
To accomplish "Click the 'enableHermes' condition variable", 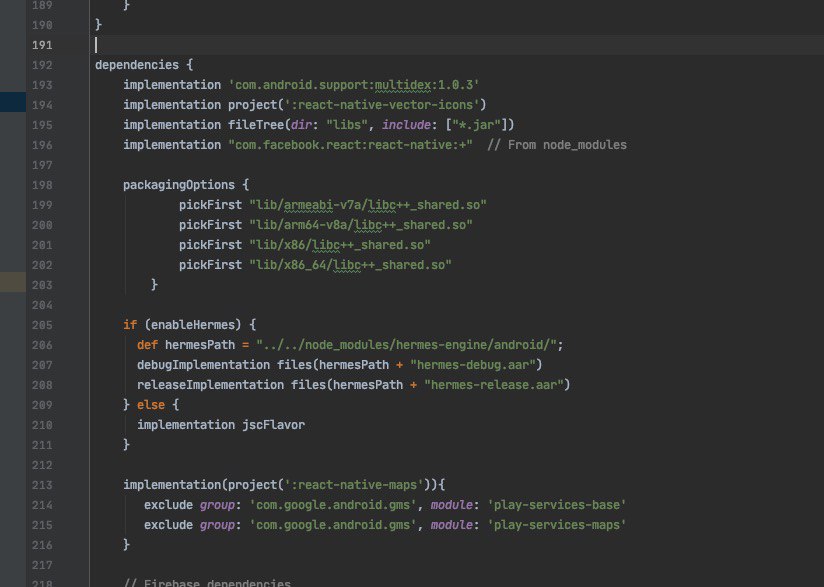I will (x=193, y=325).
